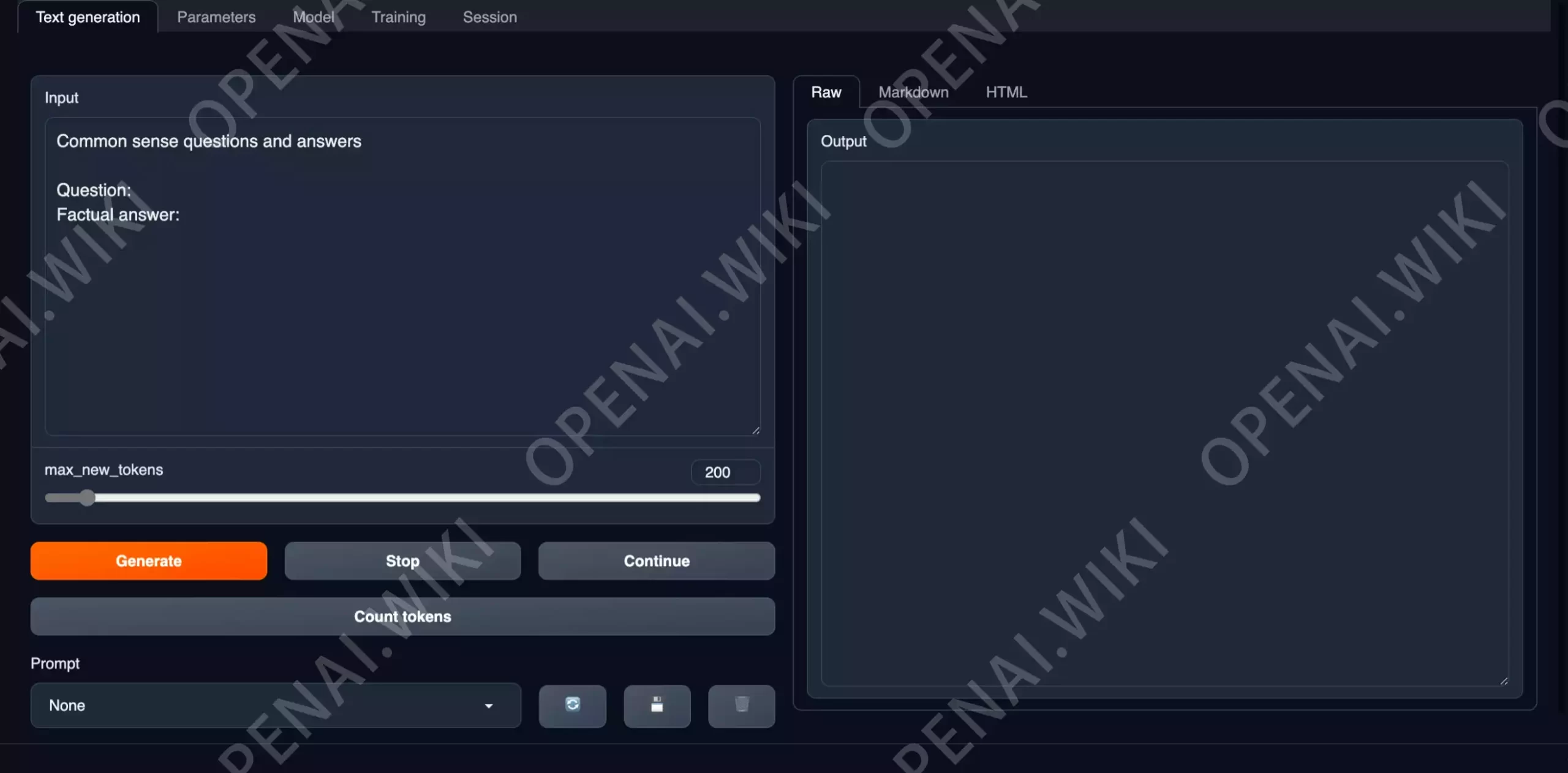
Task: Switch to the Parameters tab
Action: pos(216,17)
